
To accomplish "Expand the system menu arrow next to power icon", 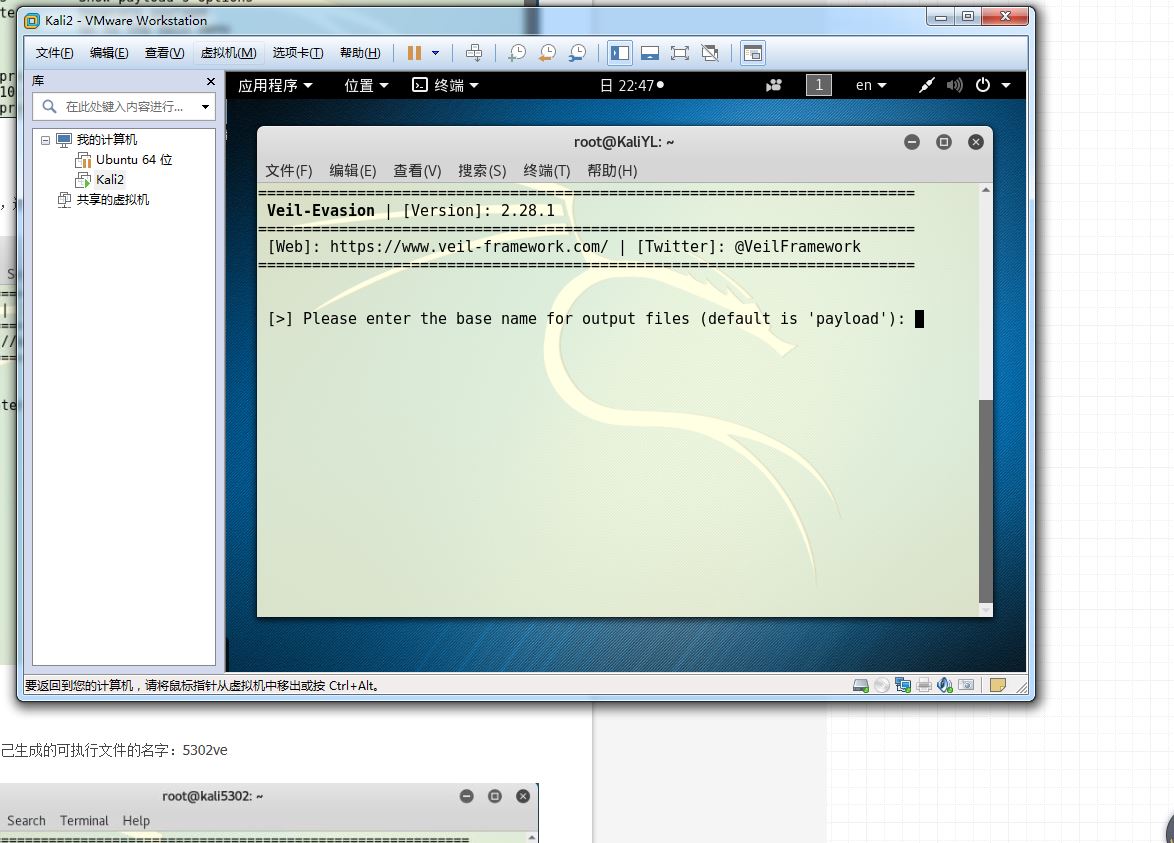I will tap(1006, 85).
